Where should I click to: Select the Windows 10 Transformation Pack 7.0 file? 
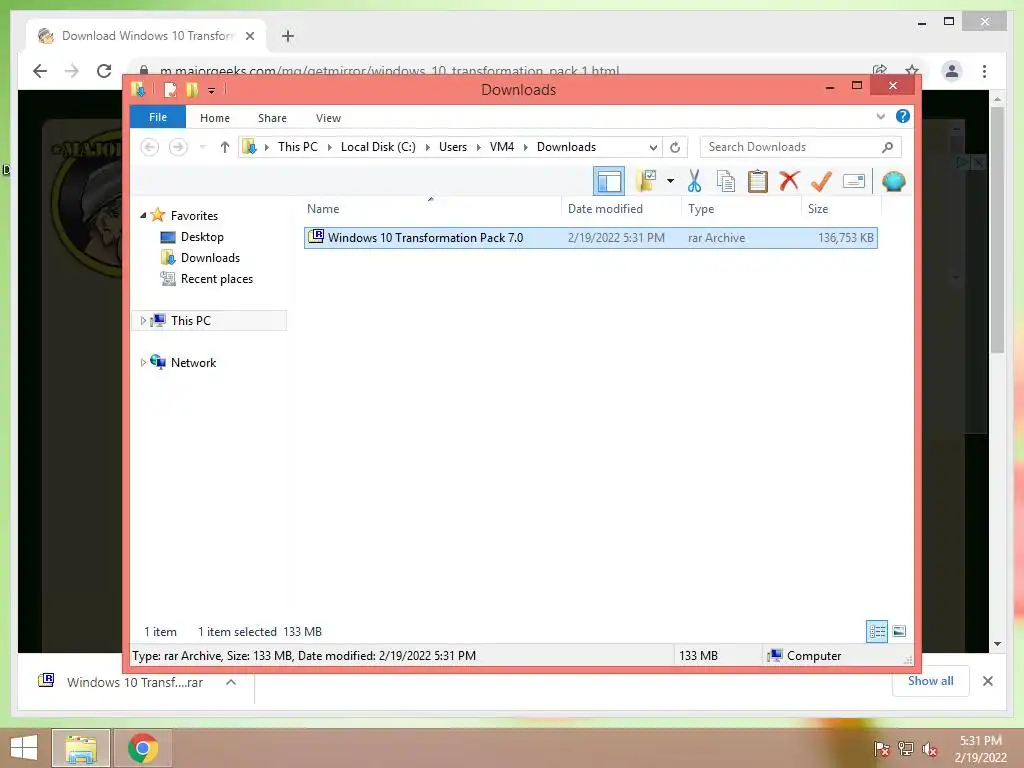tap(590, 238)
